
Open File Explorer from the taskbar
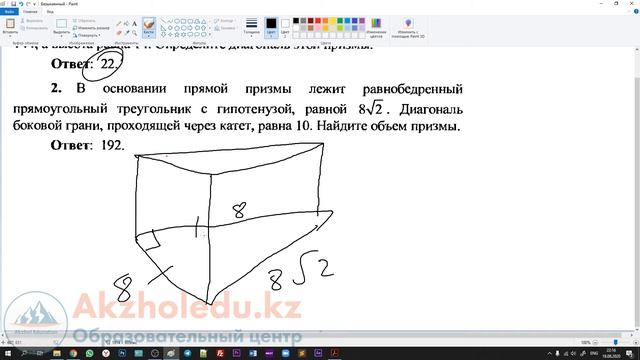pos(57,353)
